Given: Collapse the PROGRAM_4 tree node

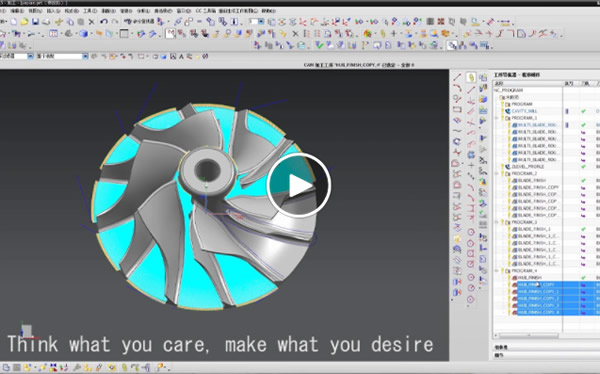Looking at the screenshot, I should pyautogui.click(x=497, y=271).
